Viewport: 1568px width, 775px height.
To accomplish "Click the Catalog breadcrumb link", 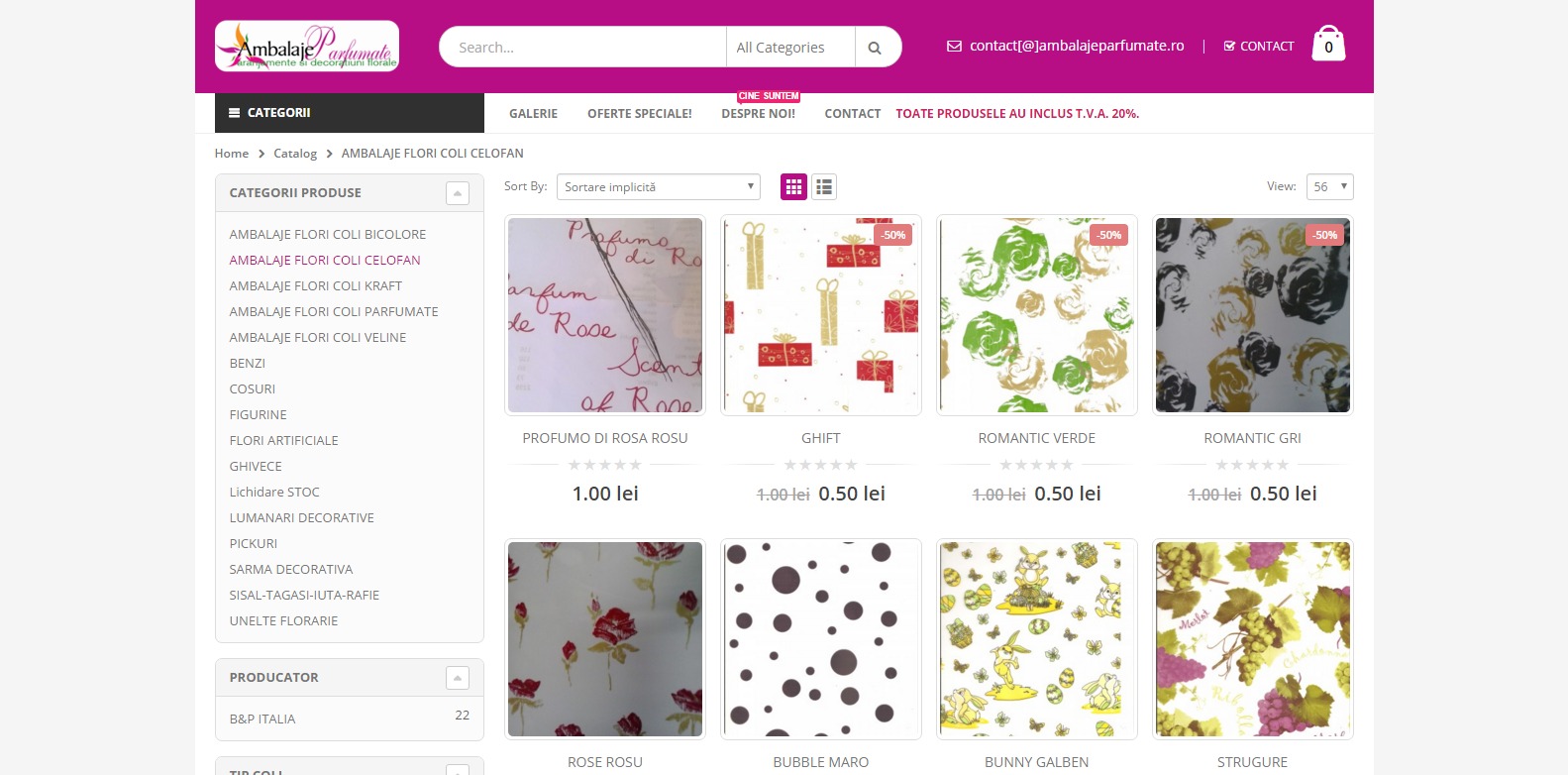I will pos(295,154).
